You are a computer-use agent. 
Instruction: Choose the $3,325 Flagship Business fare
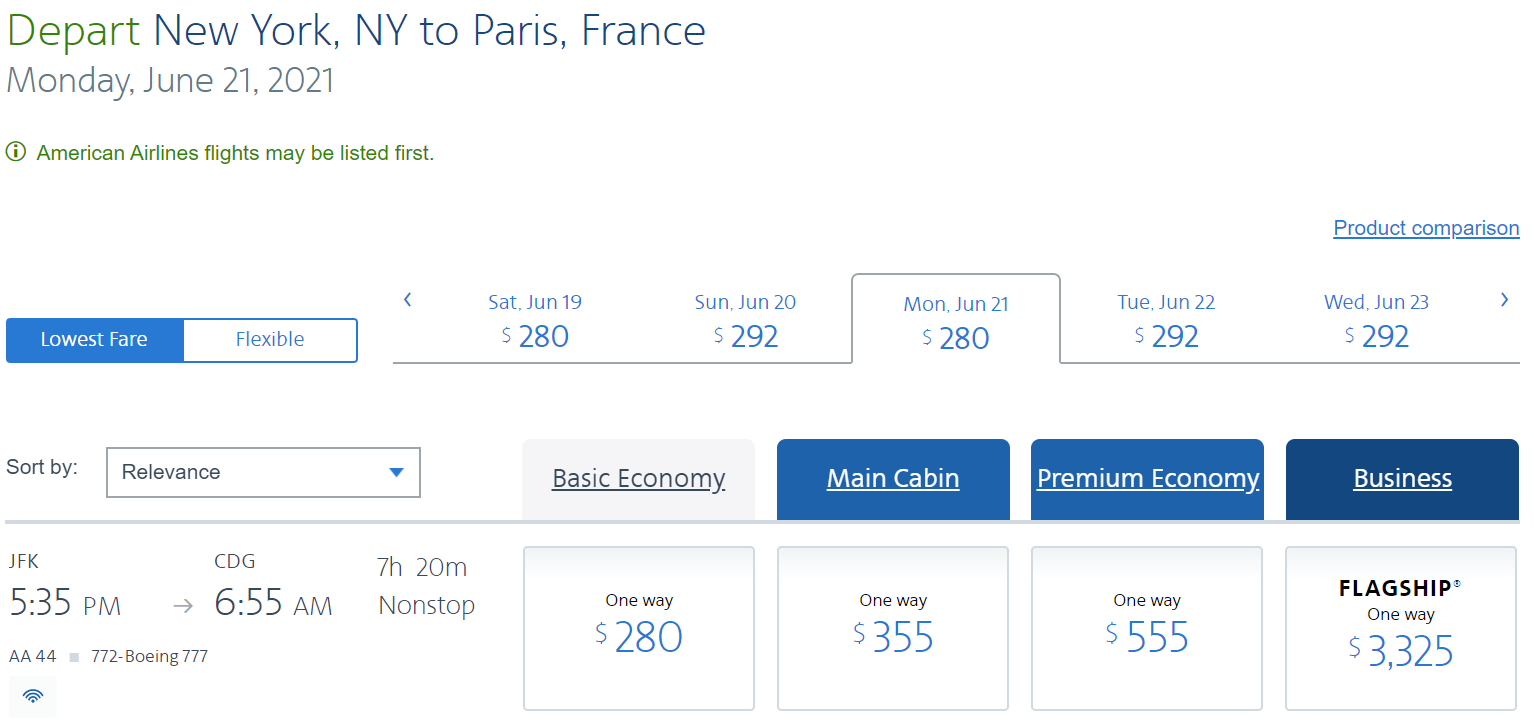coord(1401,628)
